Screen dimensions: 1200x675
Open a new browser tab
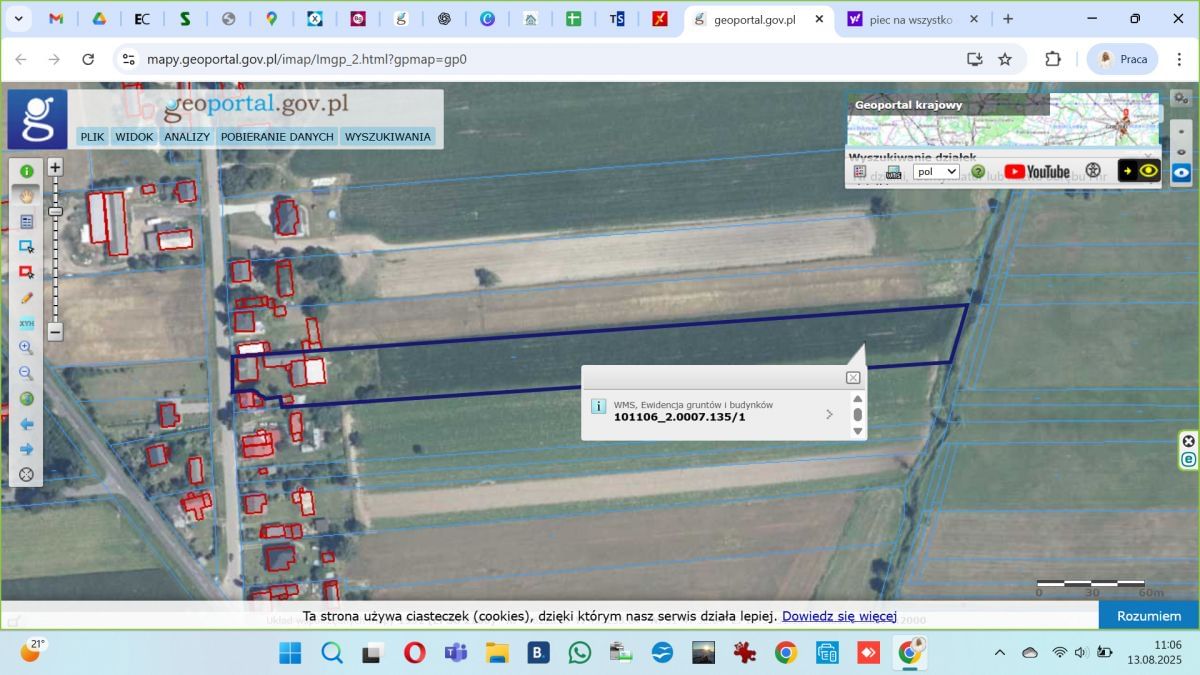1008,19
